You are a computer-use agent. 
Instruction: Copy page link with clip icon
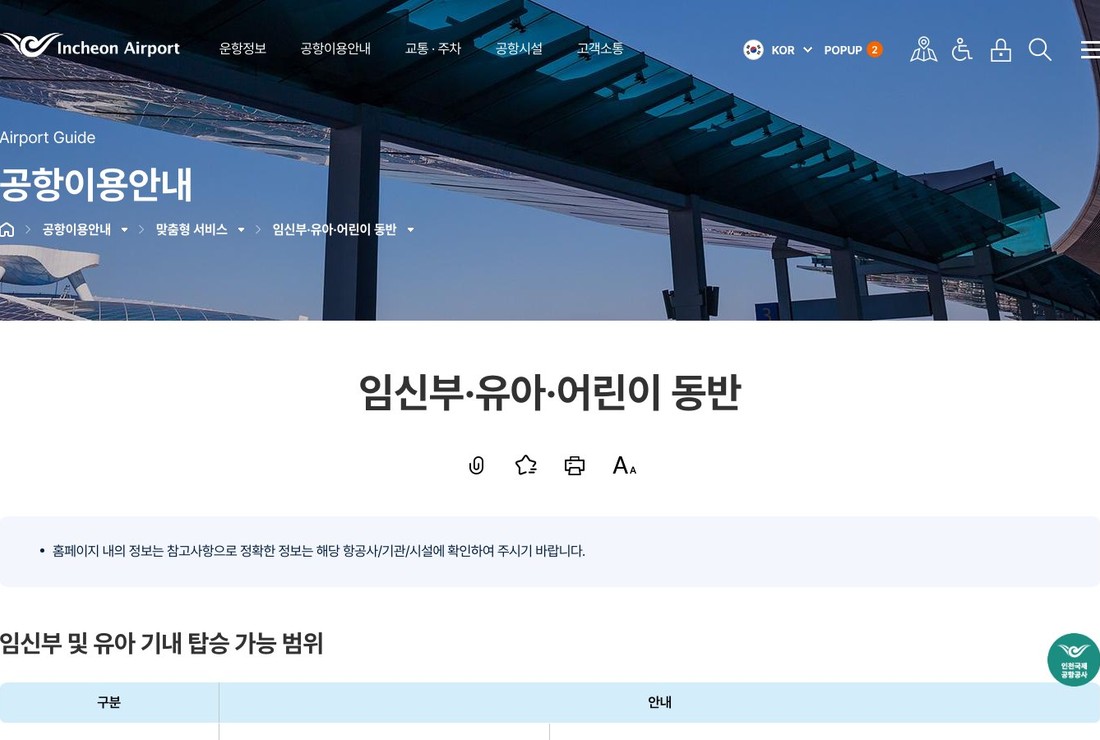tap(476, 465)
